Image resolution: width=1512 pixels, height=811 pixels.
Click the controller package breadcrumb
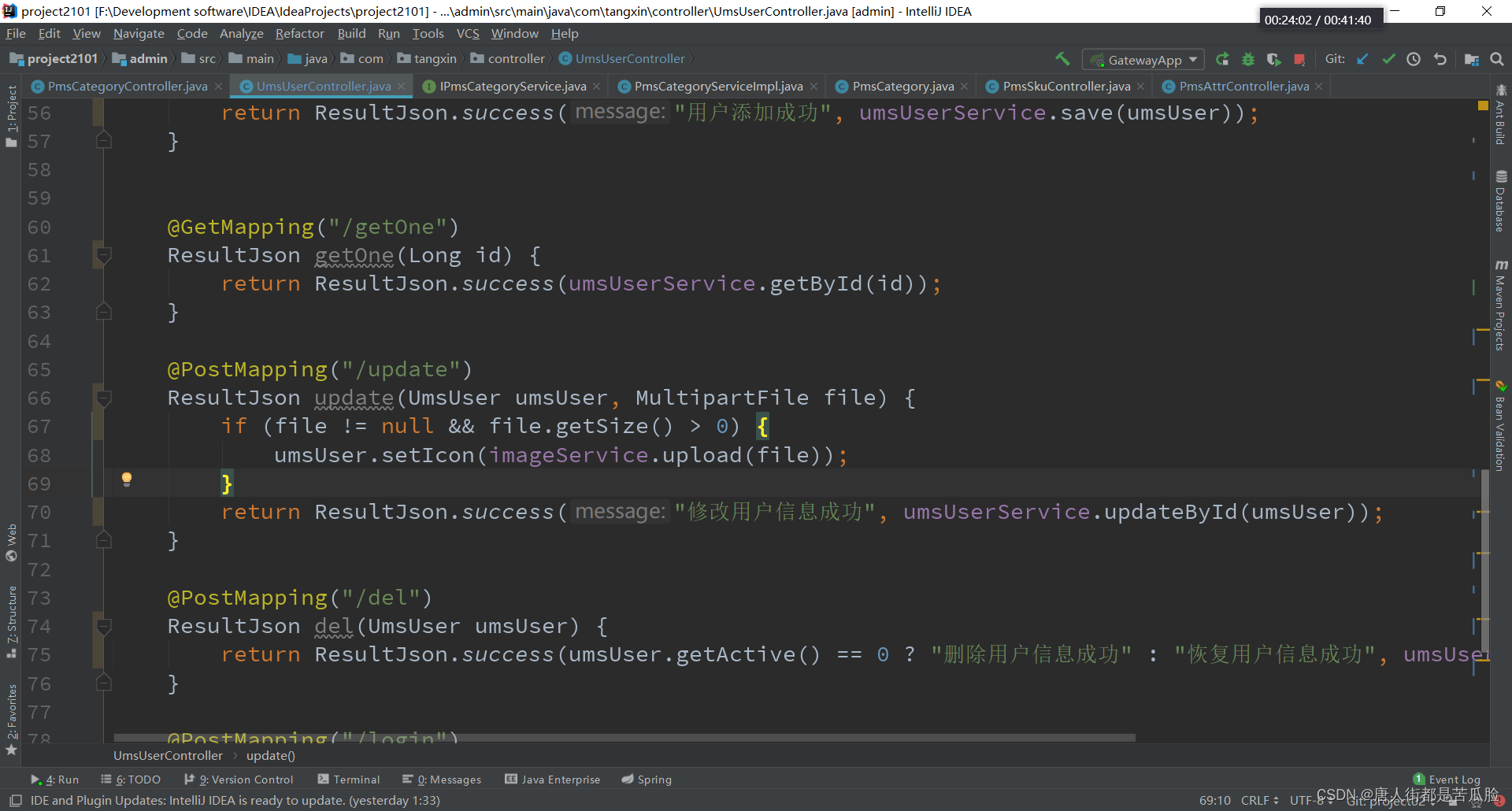(508, 59)
